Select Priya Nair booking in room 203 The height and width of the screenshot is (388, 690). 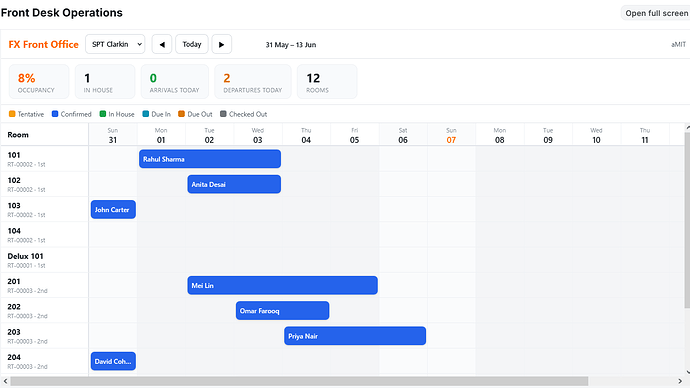(355, 336)
